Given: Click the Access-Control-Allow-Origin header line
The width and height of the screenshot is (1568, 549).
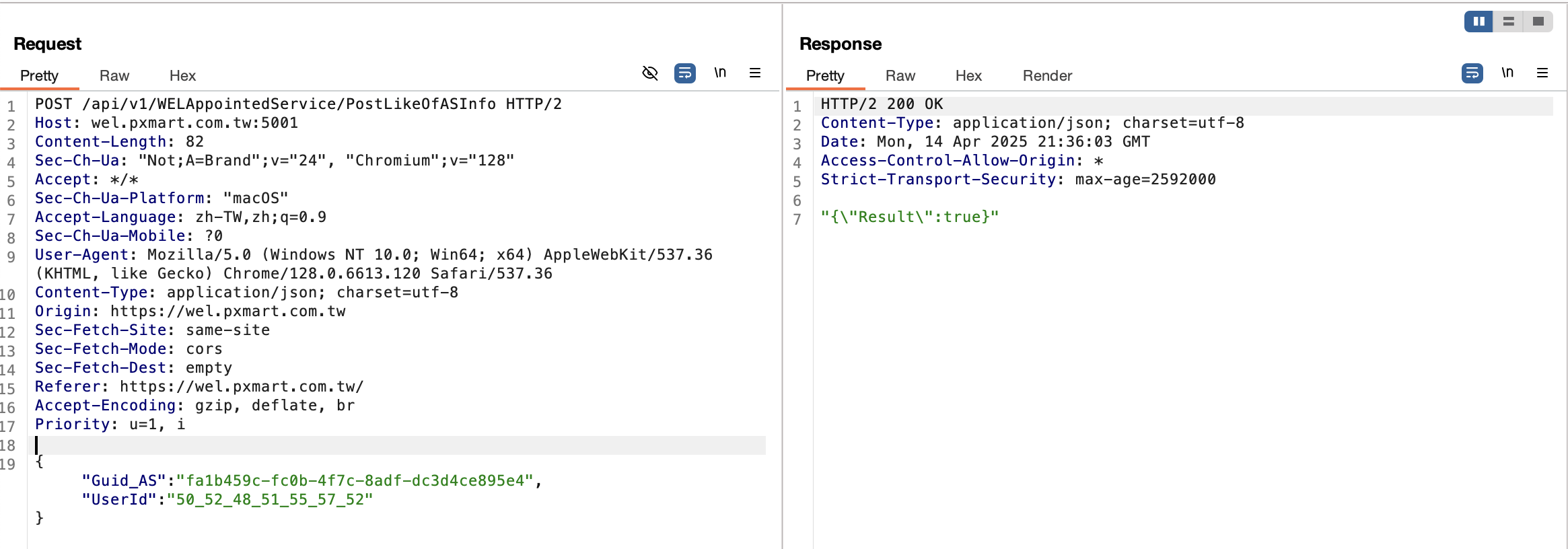Looking at the screenshot, I should [962, 161].
